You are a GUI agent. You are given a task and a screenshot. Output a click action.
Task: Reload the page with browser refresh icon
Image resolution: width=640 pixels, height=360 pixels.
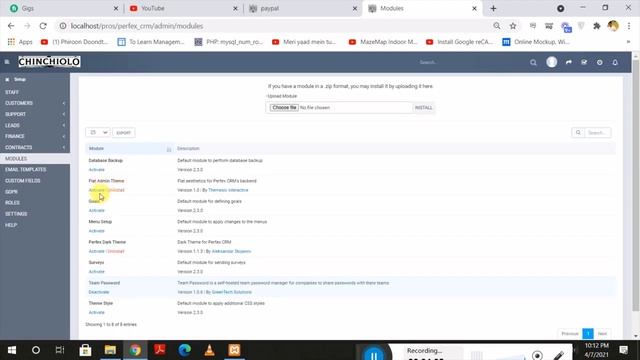tap(43, 26)
